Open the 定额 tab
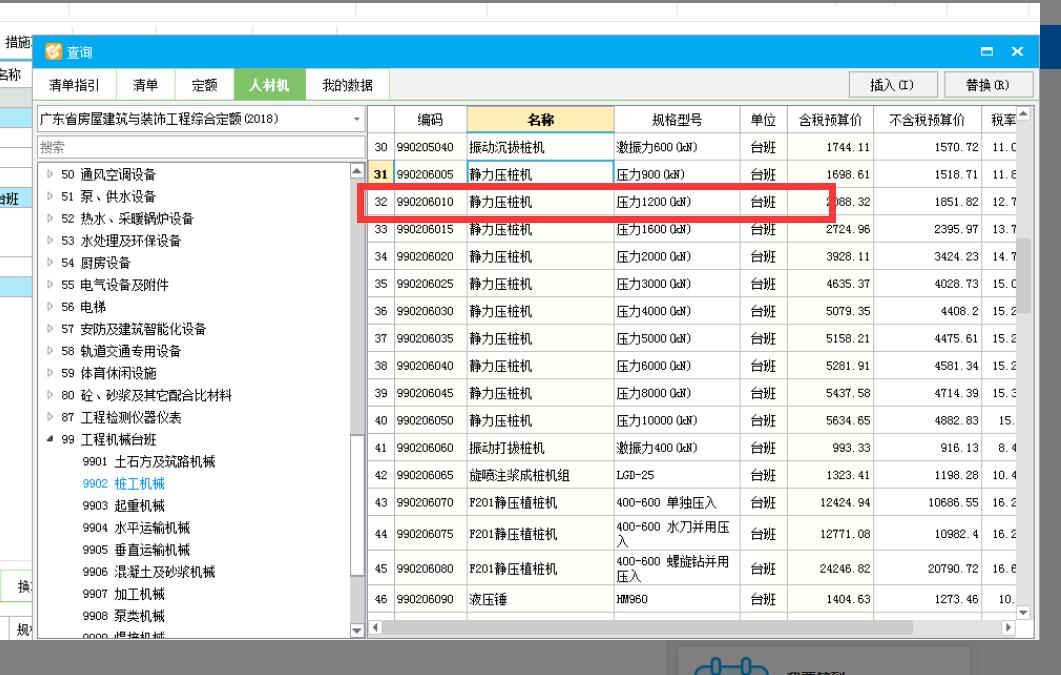The width and height of the screenshot is (1061, 675). point(204,85)
